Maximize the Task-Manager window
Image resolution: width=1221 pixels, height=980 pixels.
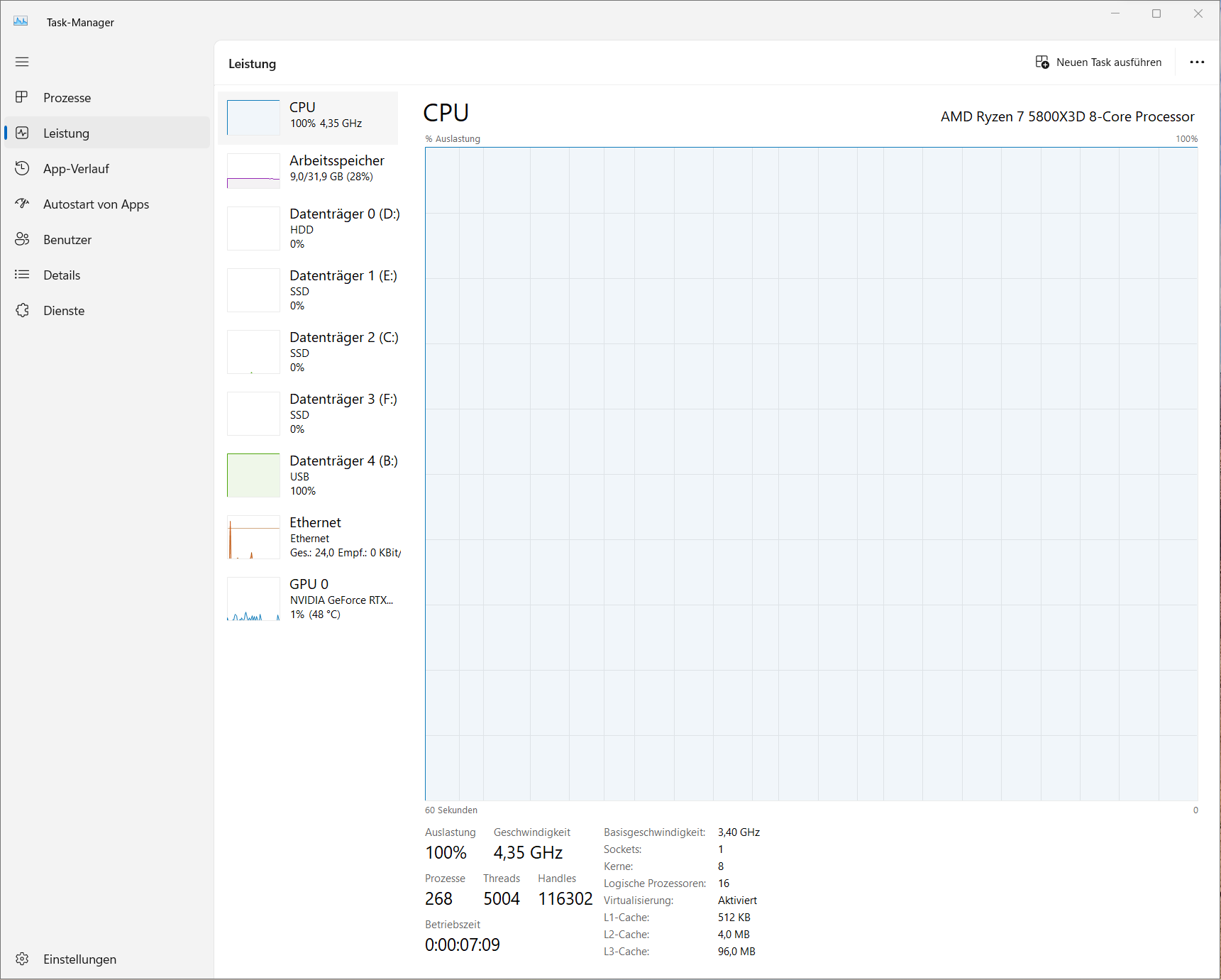click(1156, 13)
